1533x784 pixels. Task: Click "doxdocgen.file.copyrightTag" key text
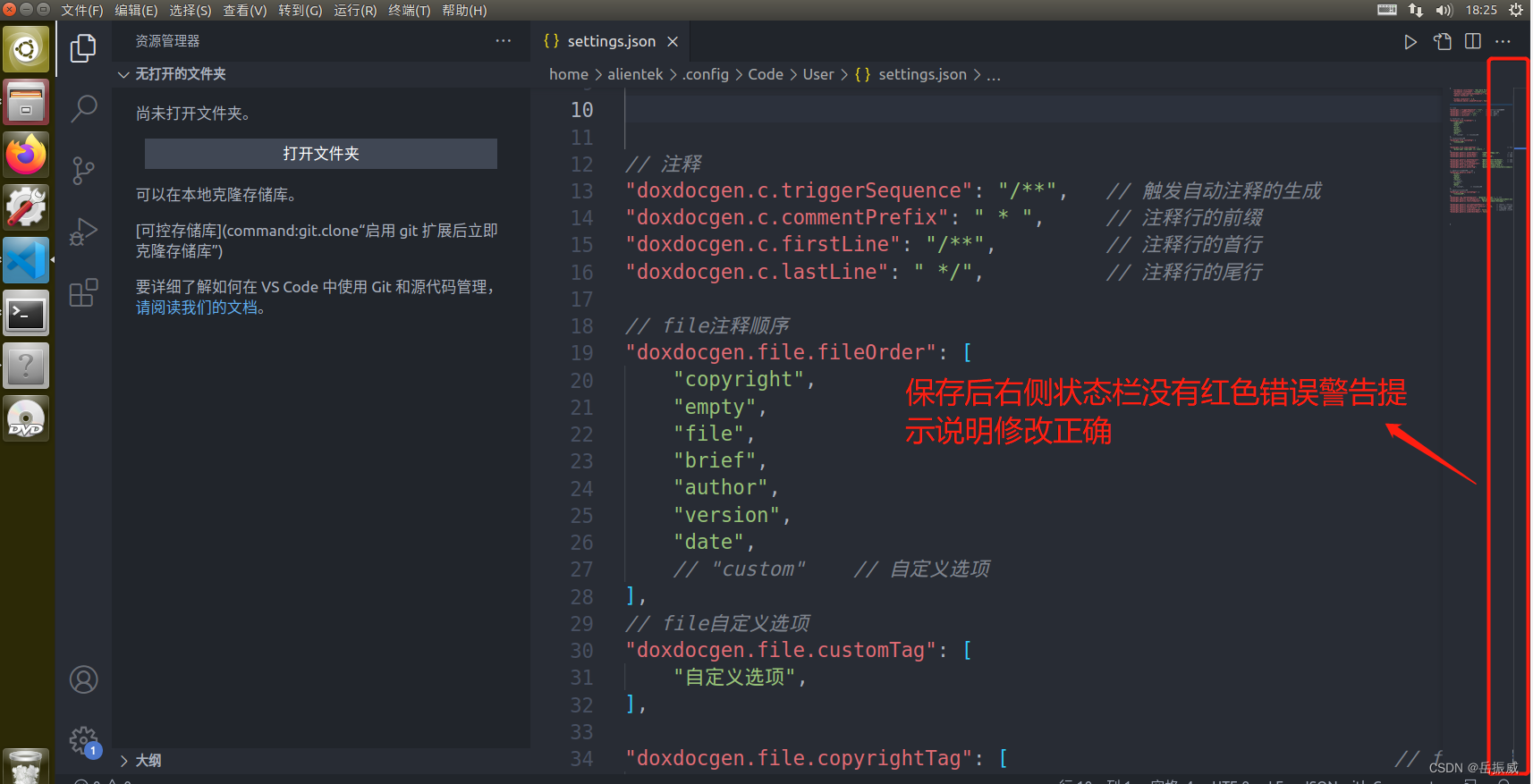click(x=798, y=758)
